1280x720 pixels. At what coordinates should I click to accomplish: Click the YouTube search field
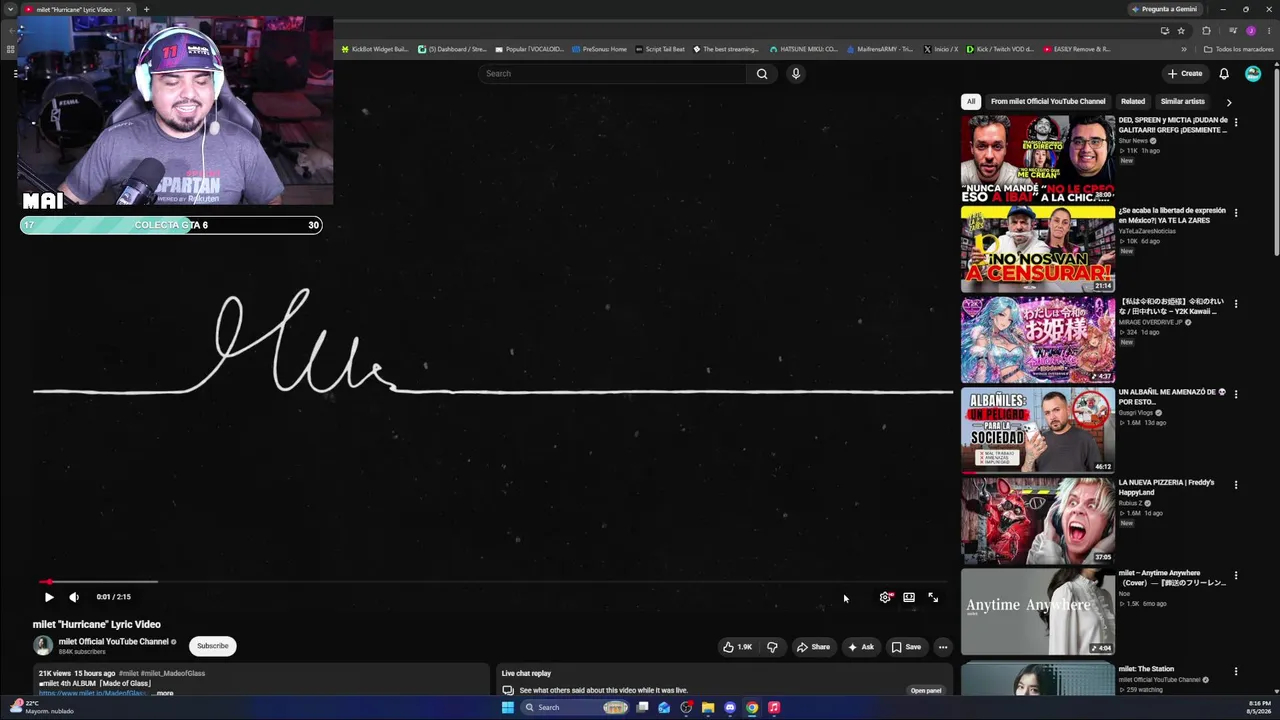(612, 73)
